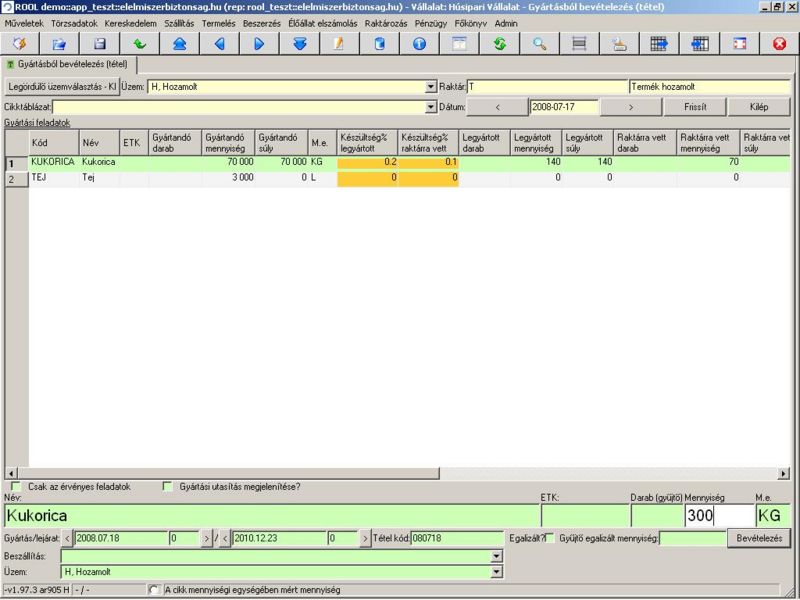
Task: Click the green refresh arrows toolbar icon
Action: tap(499, 44)
